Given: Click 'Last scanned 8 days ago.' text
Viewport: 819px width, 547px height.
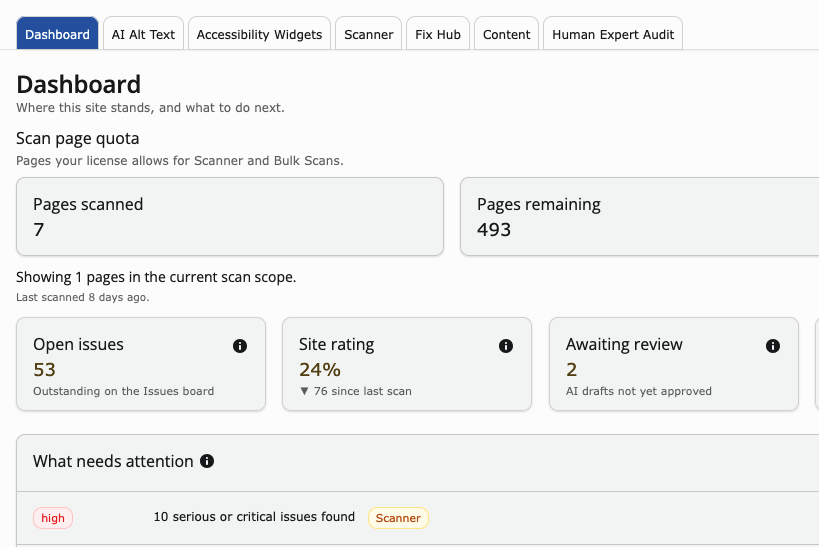Looking at the screenshot, I should 83,297.
